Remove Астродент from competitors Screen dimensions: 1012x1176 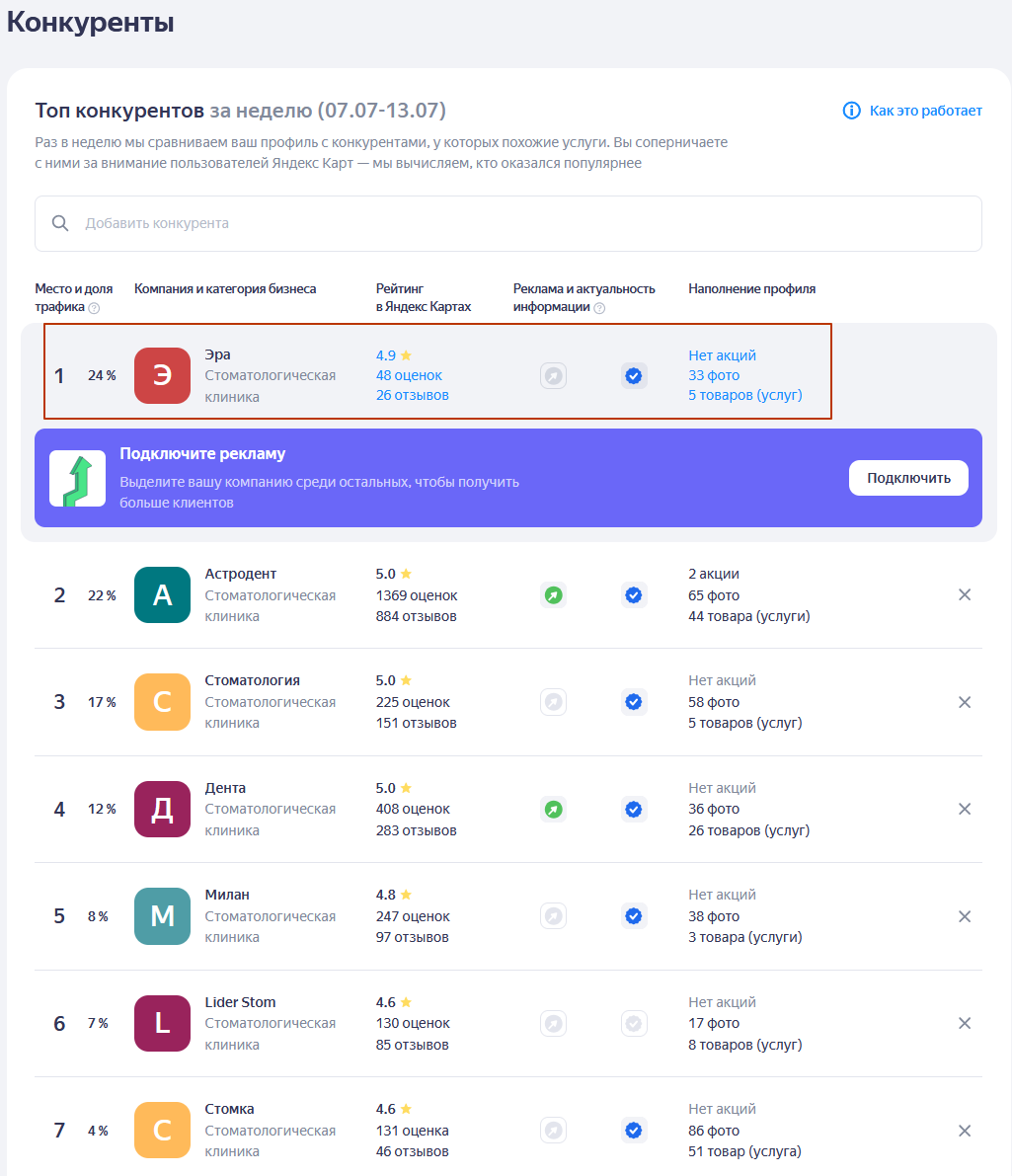tap(965, 594)
